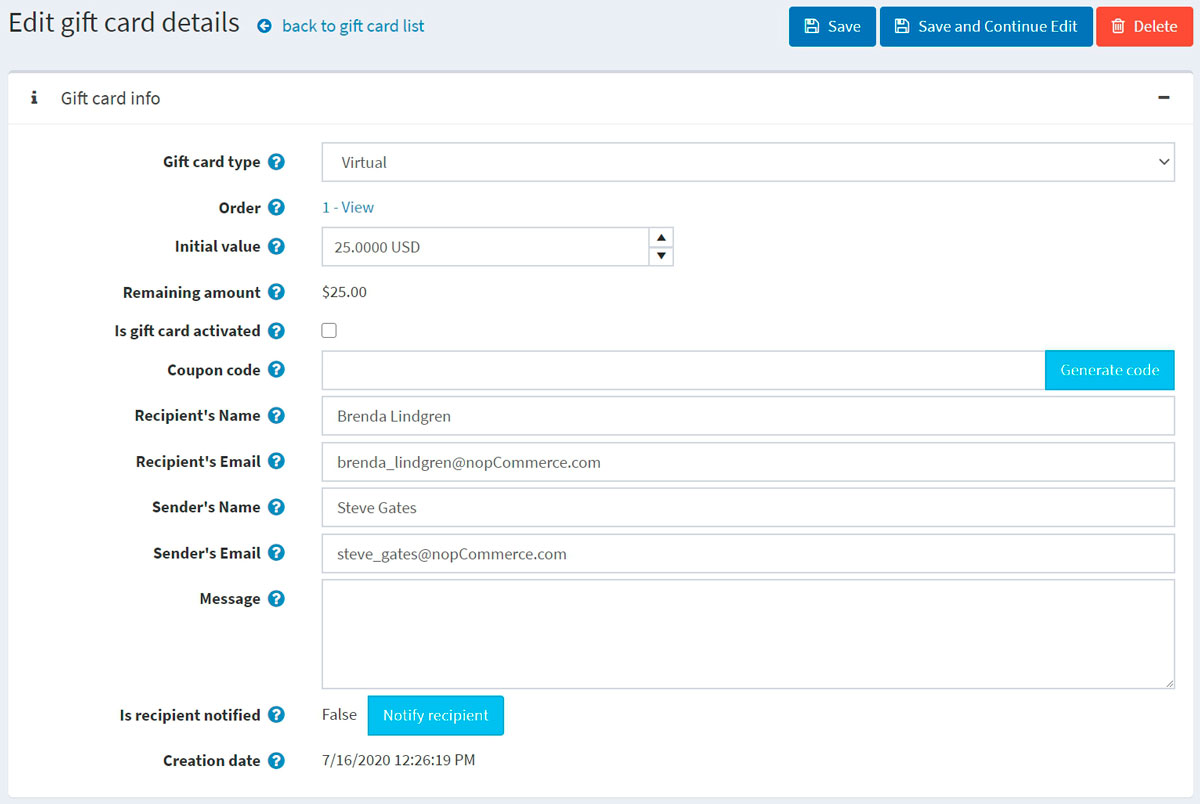Click into the Message text area
Viewport: 1200px width, 804px height.
747,634
